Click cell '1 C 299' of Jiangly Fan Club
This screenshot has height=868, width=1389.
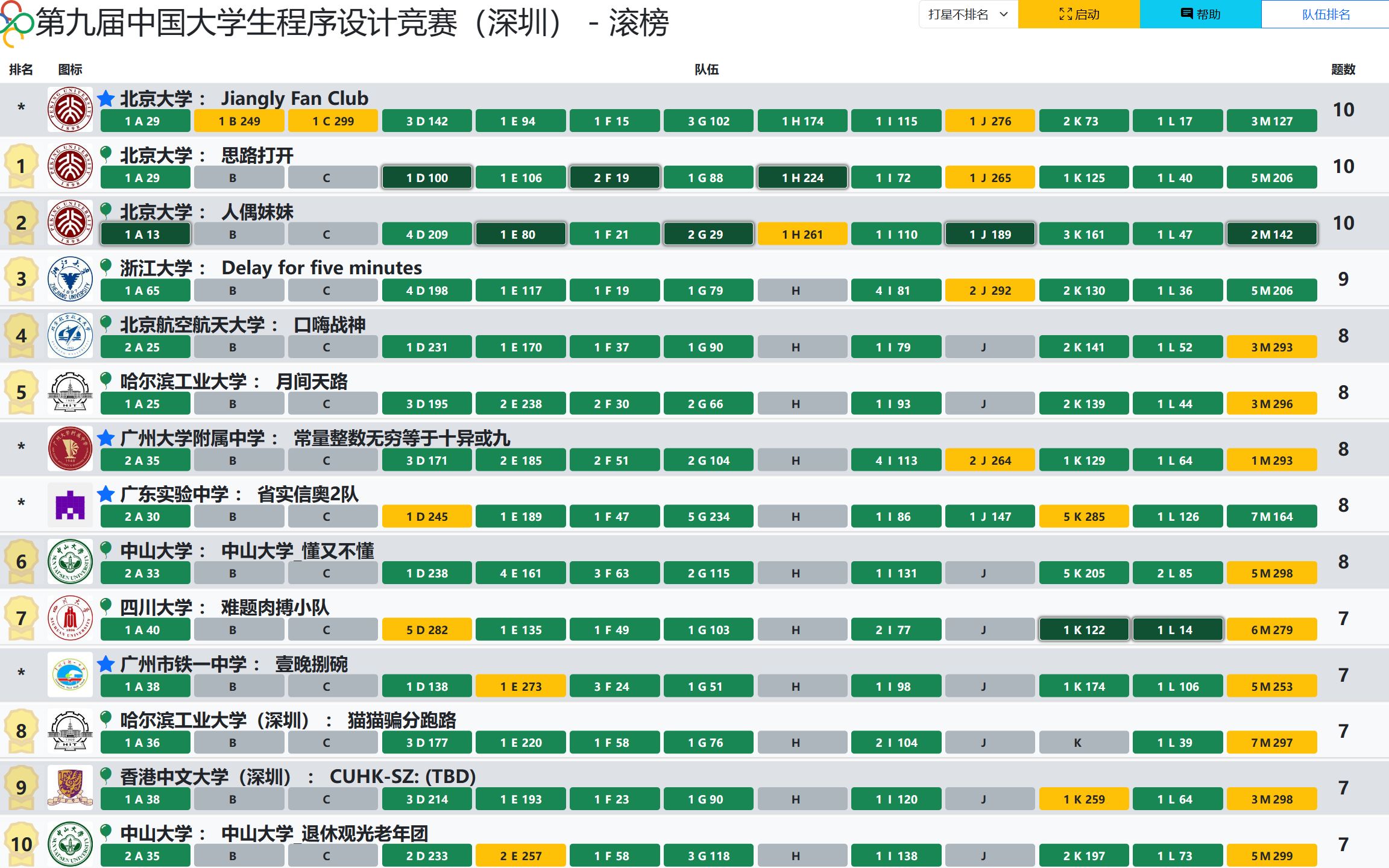[x=333, y=121]
